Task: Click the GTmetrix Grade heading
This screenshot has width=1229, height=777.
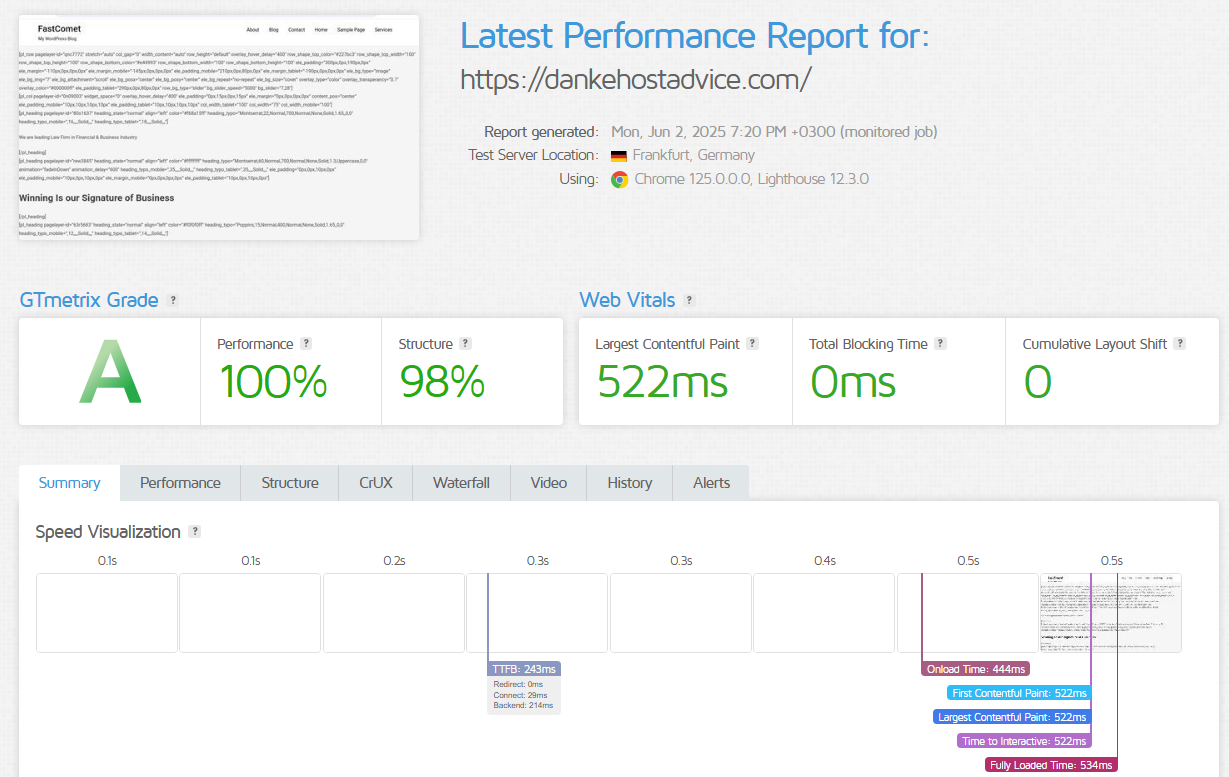Action: pos(89,300)
